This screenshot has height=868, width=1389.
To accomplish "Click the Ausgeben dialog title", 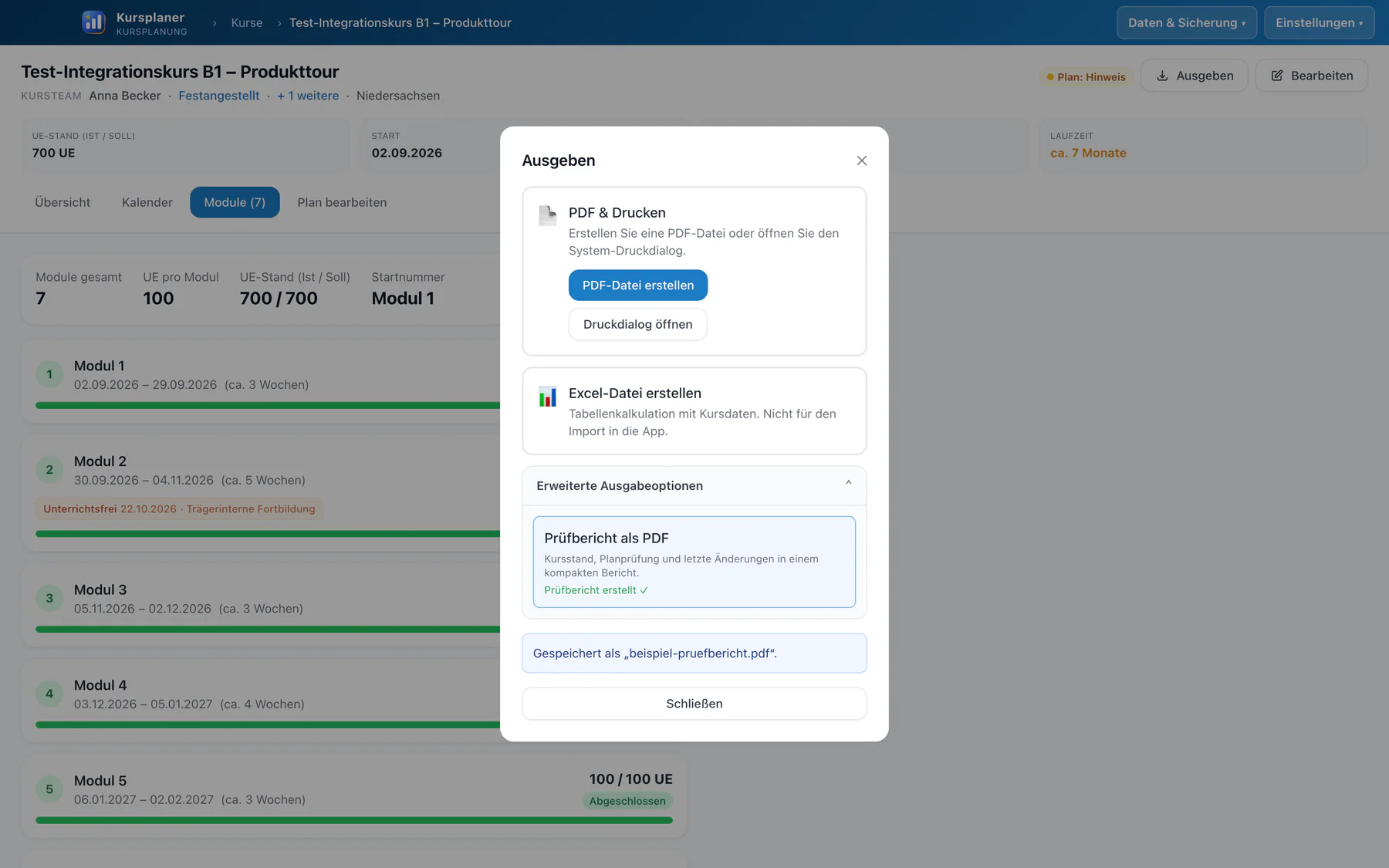I will point(559,160).
